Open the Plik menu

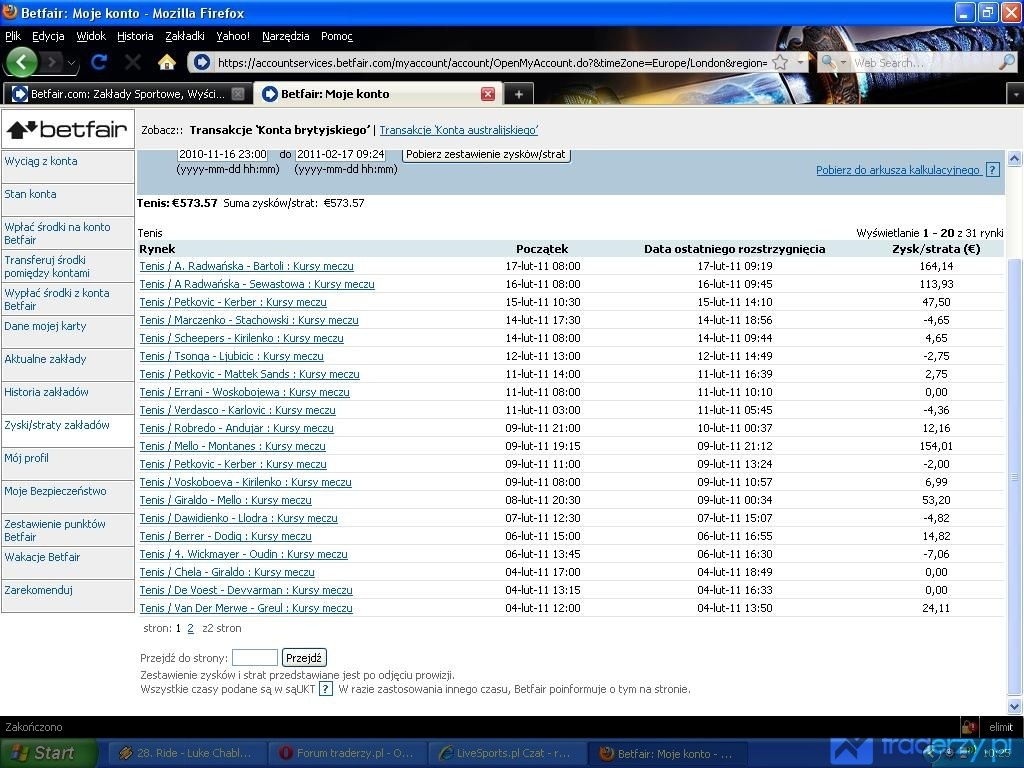click(13, 36)
